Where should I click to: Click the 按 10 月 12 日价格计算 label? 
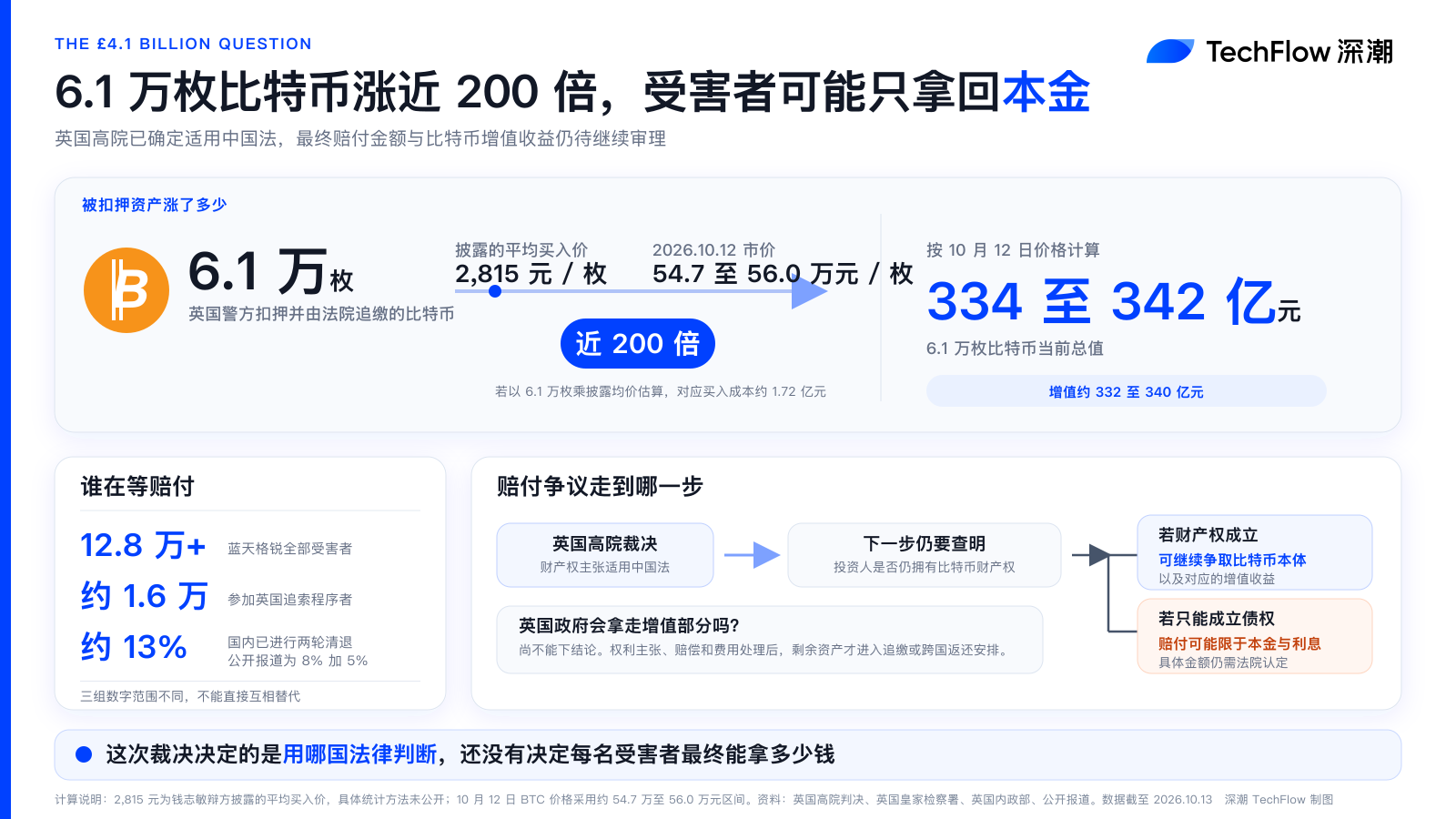[x=1013, y=250]
